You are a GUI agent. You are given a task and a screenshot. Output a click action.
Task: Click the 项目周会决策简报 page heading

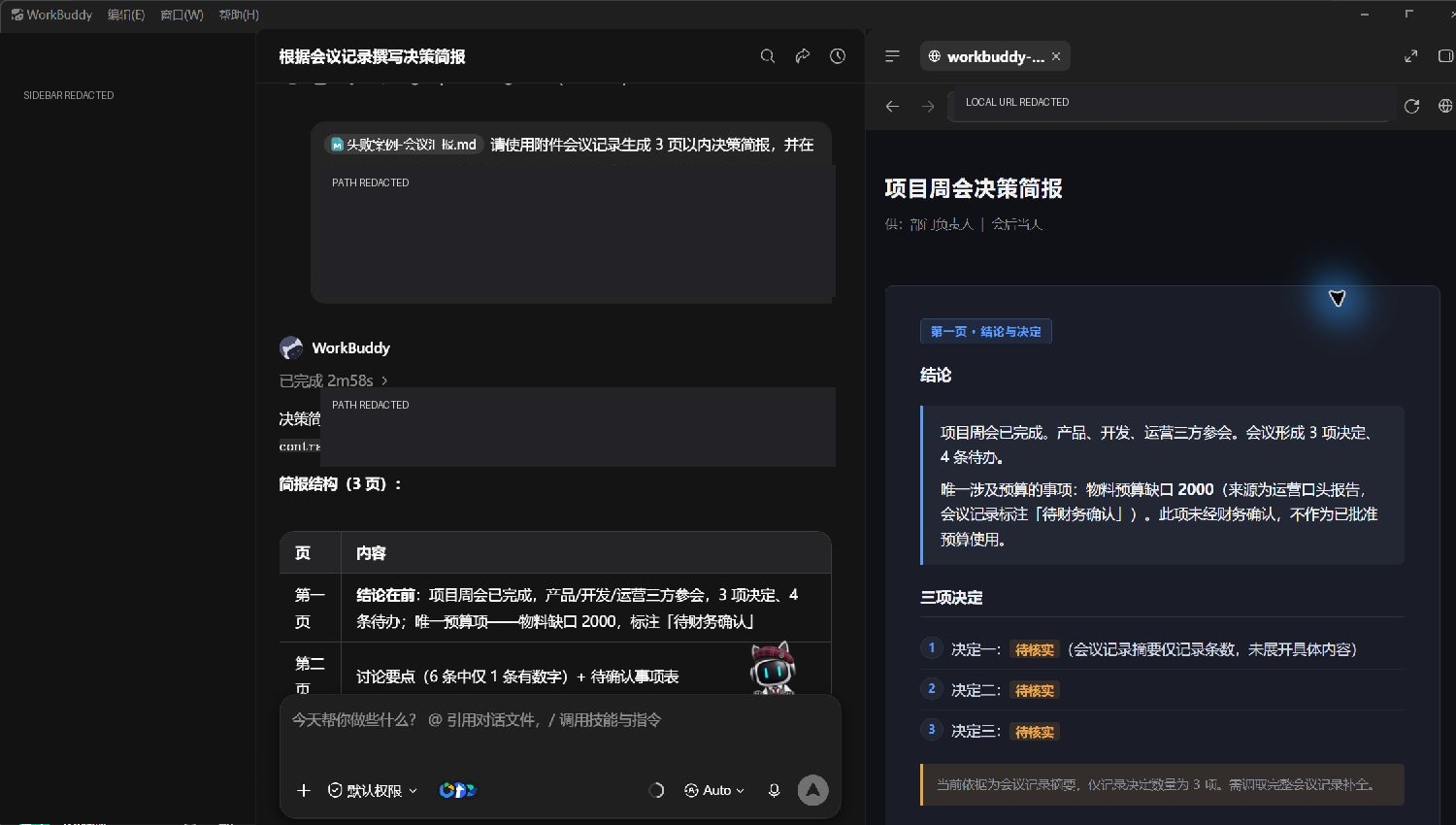(x=974, y=188)
